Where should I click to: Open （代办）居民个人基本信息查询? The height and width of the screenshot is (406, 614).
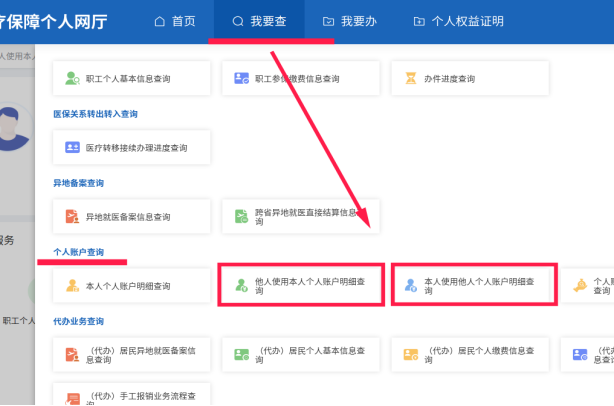(x=301, y=354)
